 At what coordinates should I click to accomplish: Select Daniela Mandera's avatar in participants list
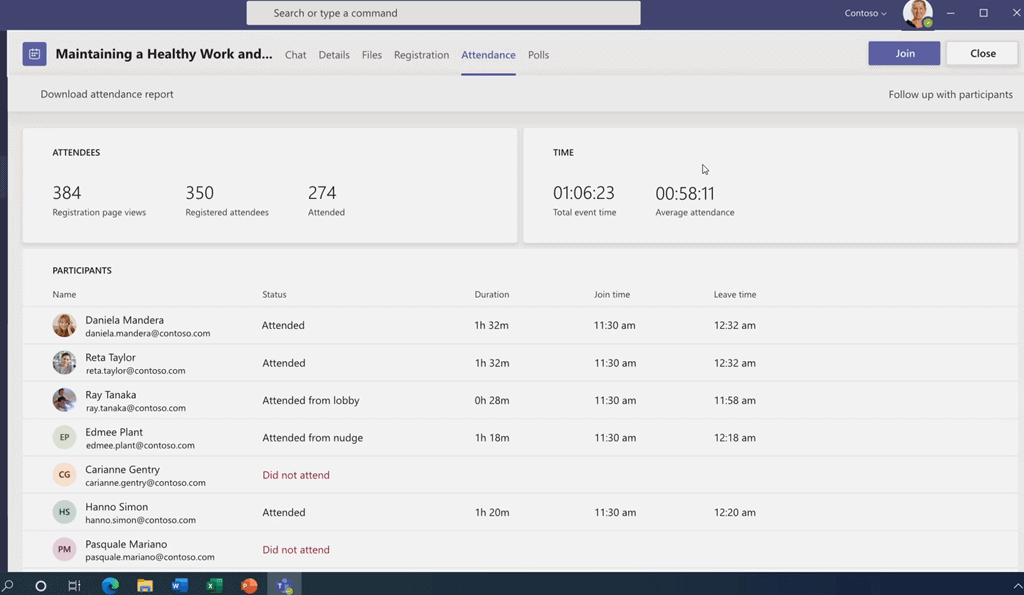point(64,326)
